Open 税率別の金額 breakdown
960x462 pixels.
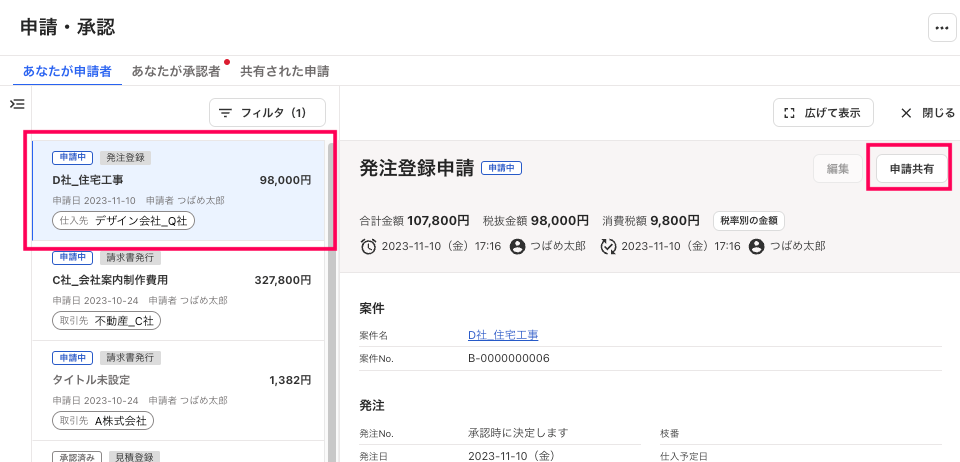749,220
